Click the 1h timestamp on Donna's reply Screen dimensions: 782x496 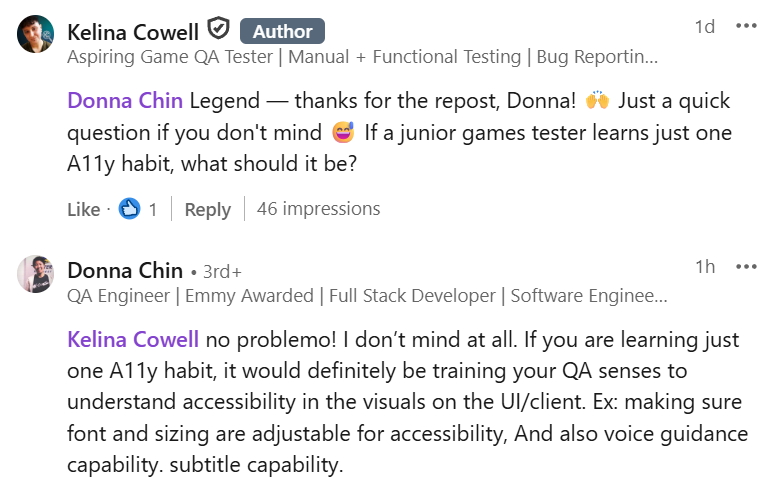coord(705,267)
